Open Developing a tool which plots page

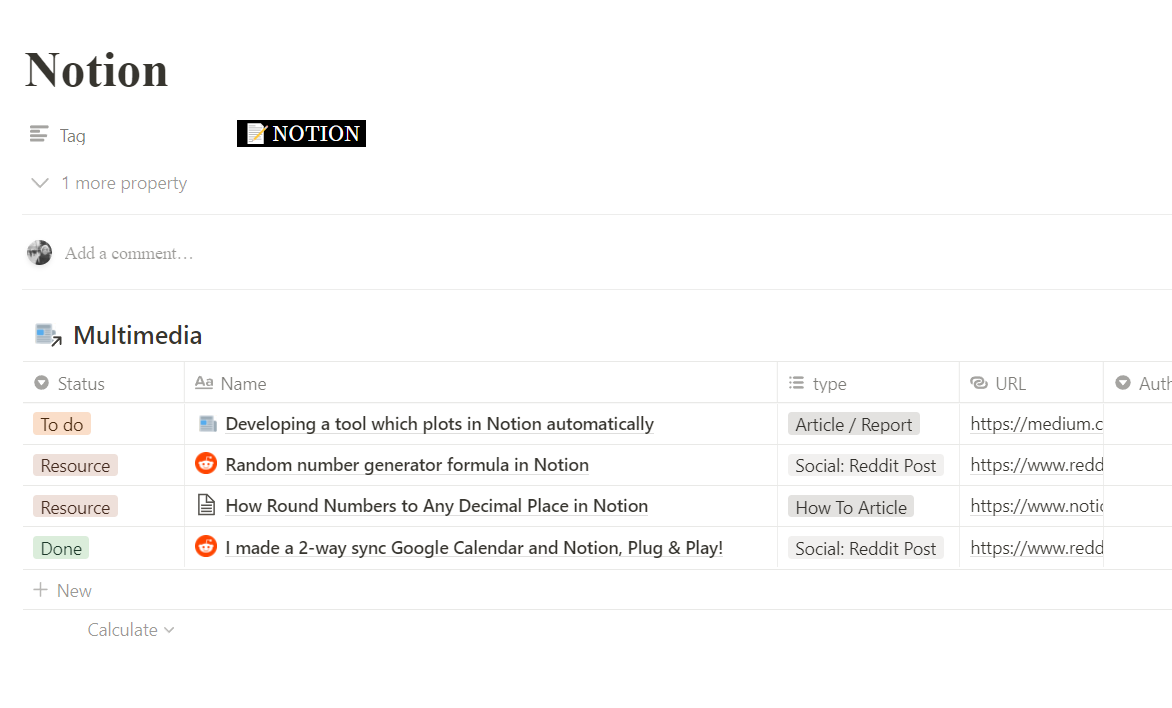(x=440, y=424)
